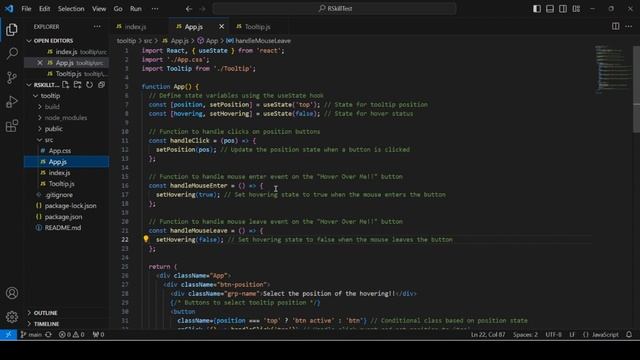Click the Ln 22, Col 87 indicator
The image size is (640, 360).
488,335
